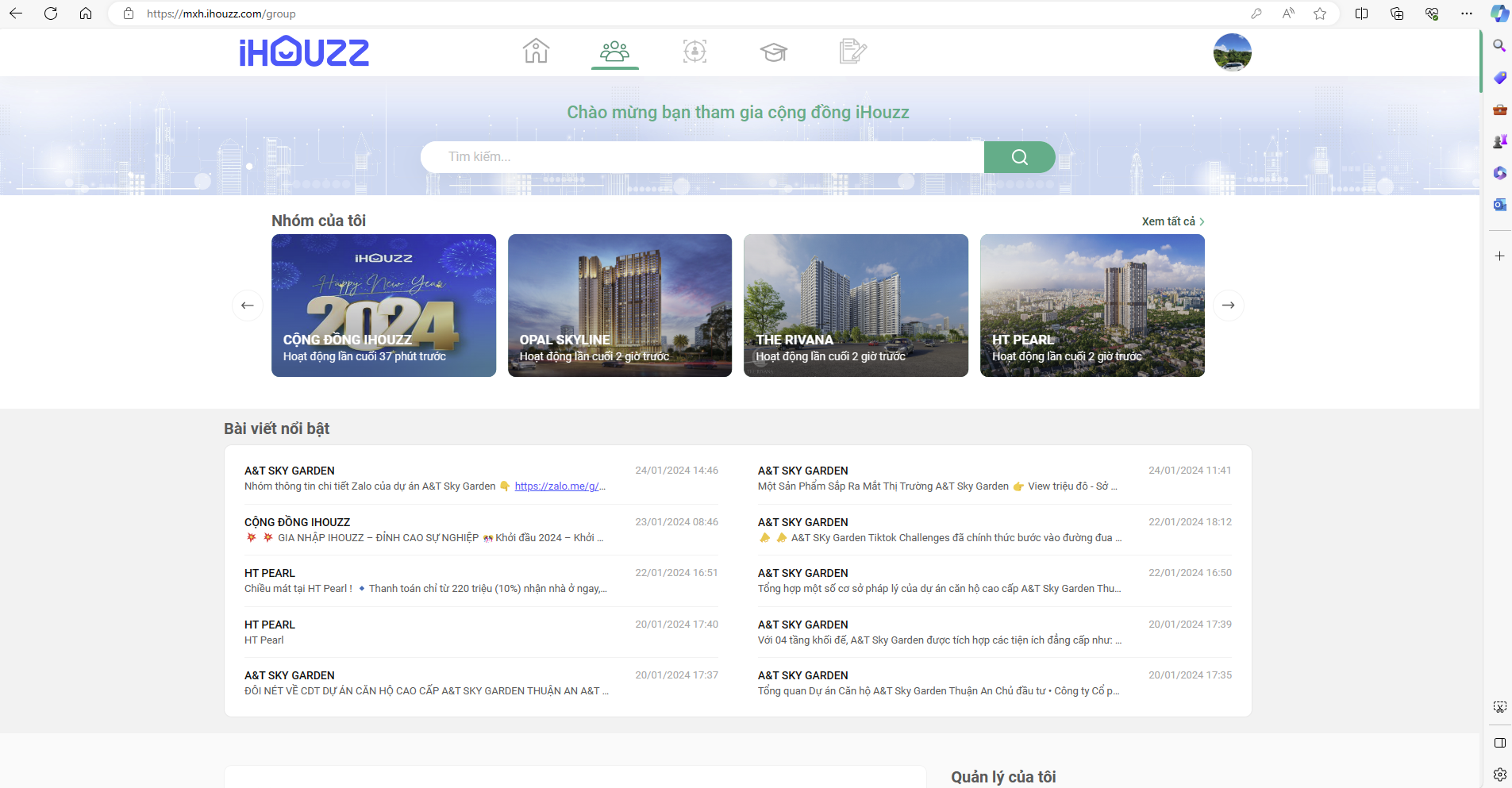This screenshot has width=1512, height=788.
Task: Add sidebar app with plus icon
Action: pos(1499,256)
